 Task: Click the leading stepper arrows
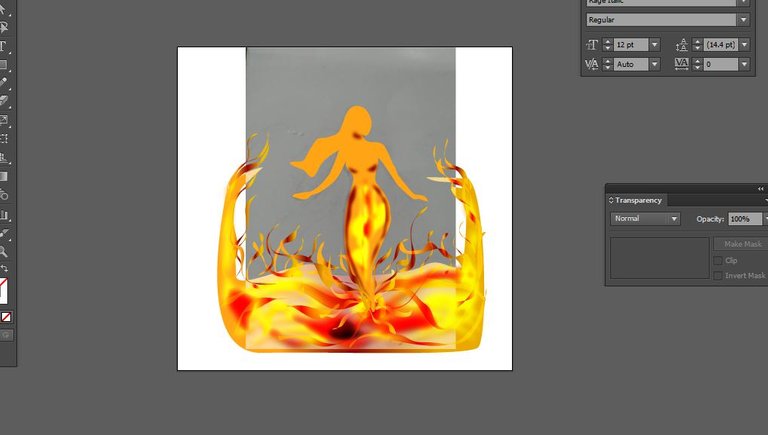point(697,45)
